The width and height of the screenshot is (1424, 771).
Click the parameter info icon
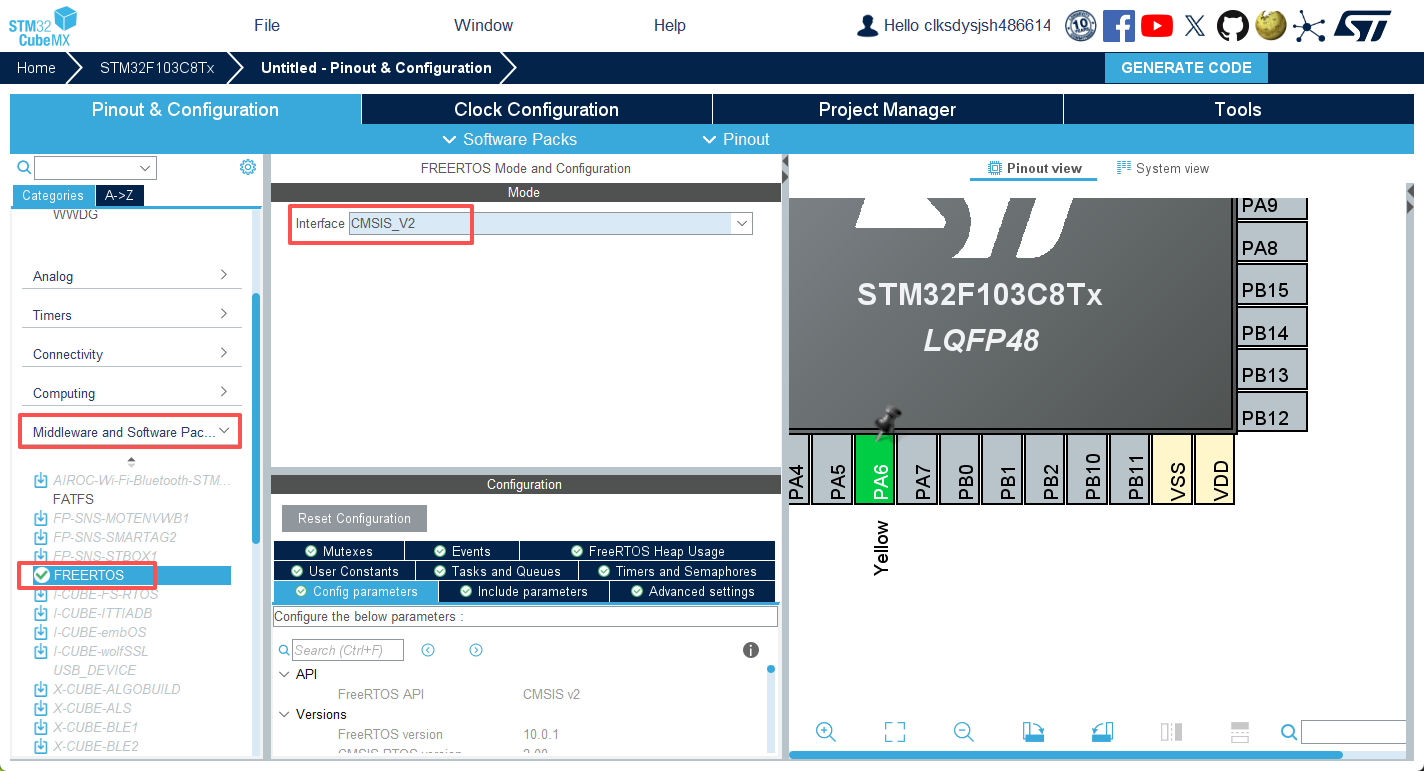click(x=751, y=650)
